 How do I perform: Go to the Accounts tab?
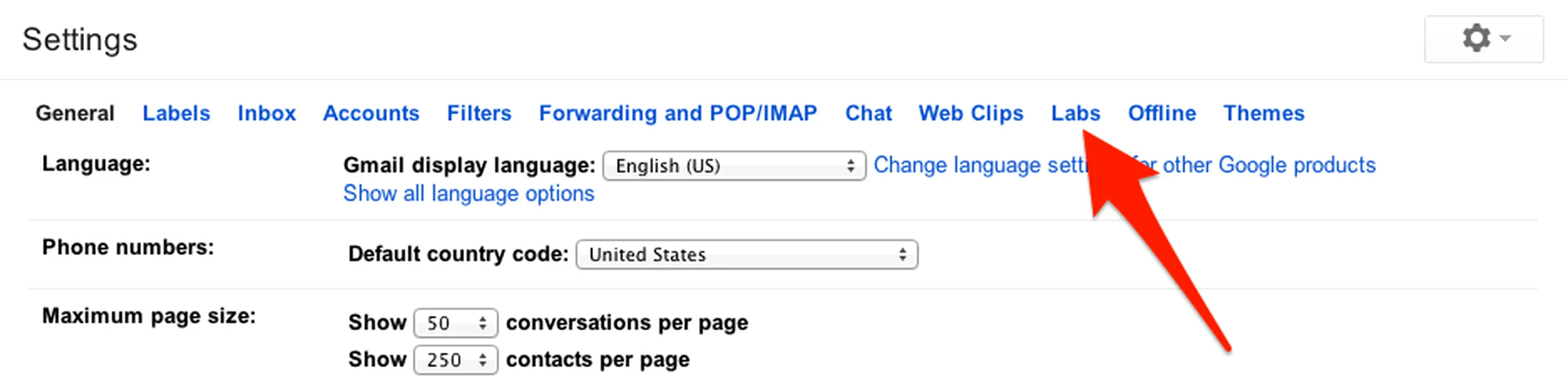[371, 113]
